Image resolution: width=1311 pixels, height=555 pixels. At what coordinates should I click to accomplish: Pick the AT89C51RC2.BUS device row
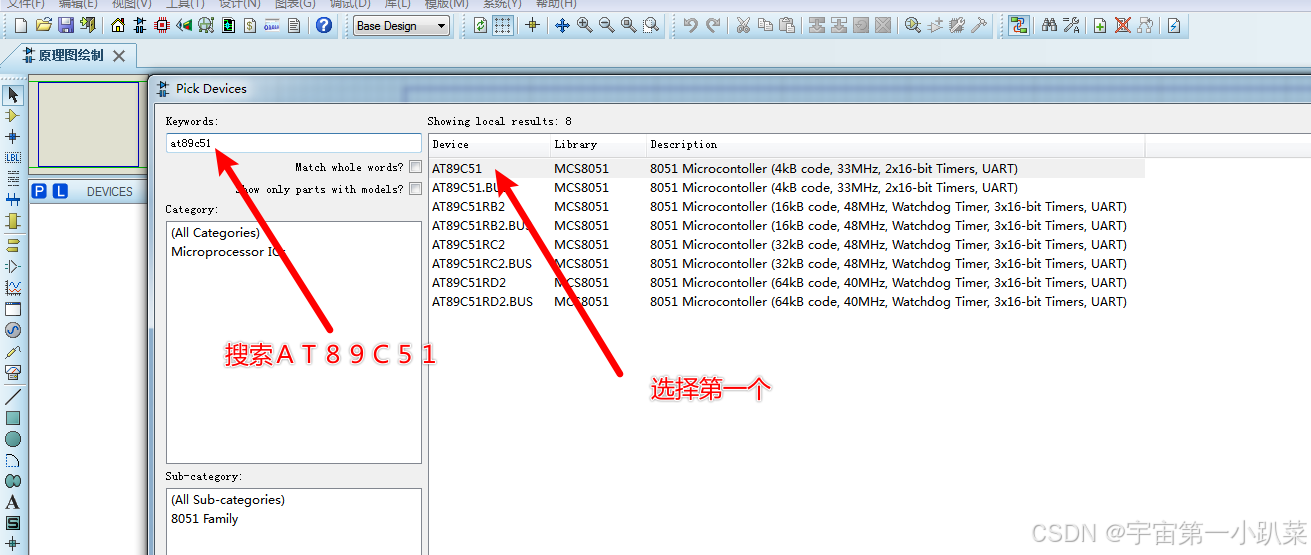(x=787, y=264)
